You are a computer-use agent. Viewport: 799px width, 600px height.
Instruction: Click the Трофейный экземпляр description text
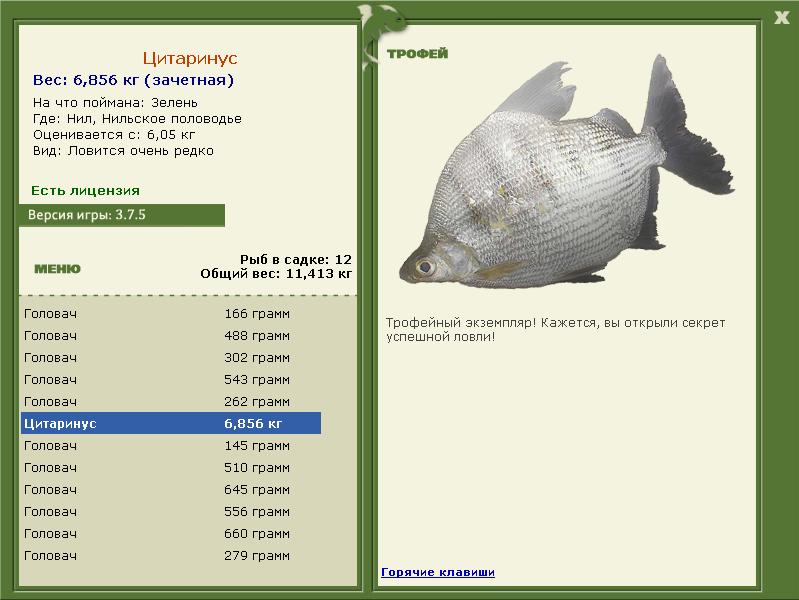click(555, 329)
